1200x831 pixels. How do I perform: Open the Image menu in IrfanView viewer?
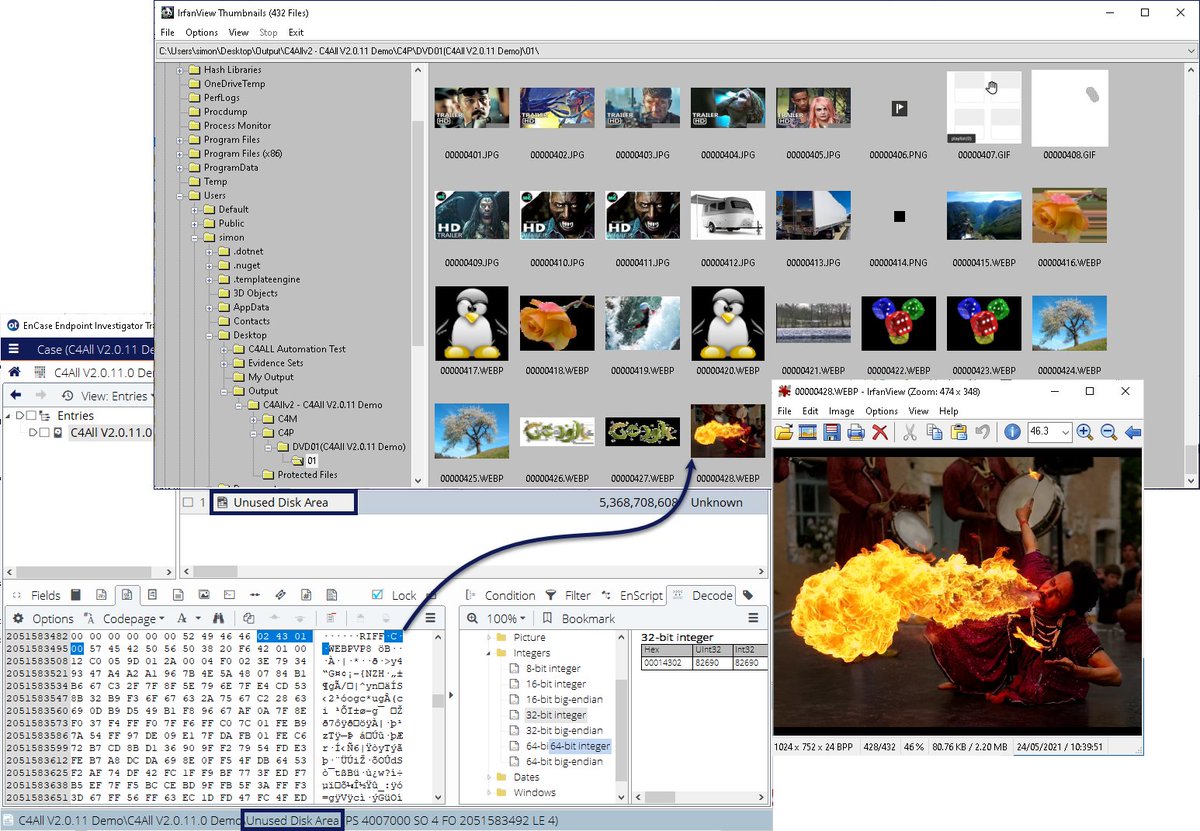click(841, 411)
